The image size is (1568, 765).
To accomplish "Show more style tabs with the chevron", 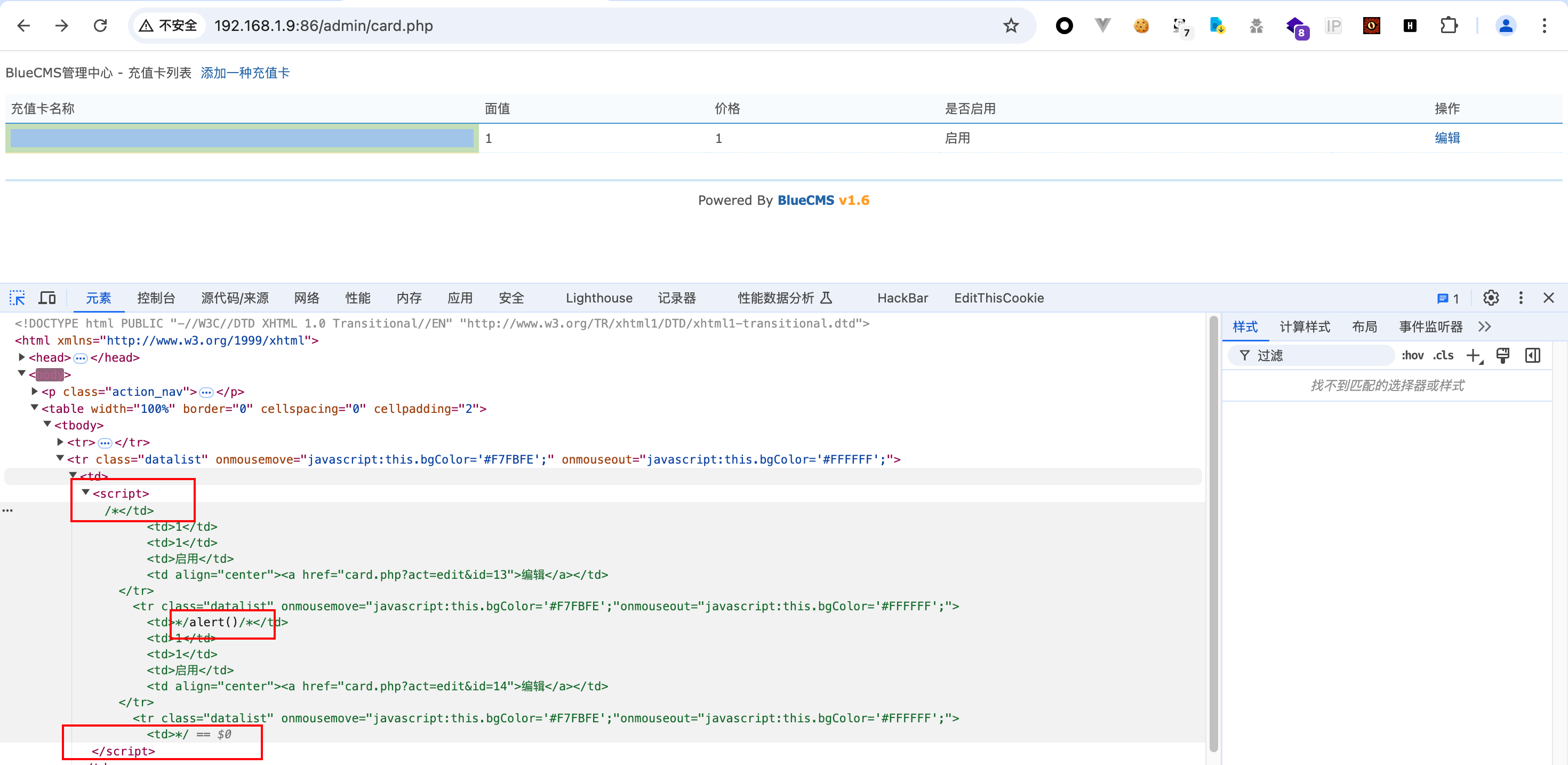I will 1484,327.
